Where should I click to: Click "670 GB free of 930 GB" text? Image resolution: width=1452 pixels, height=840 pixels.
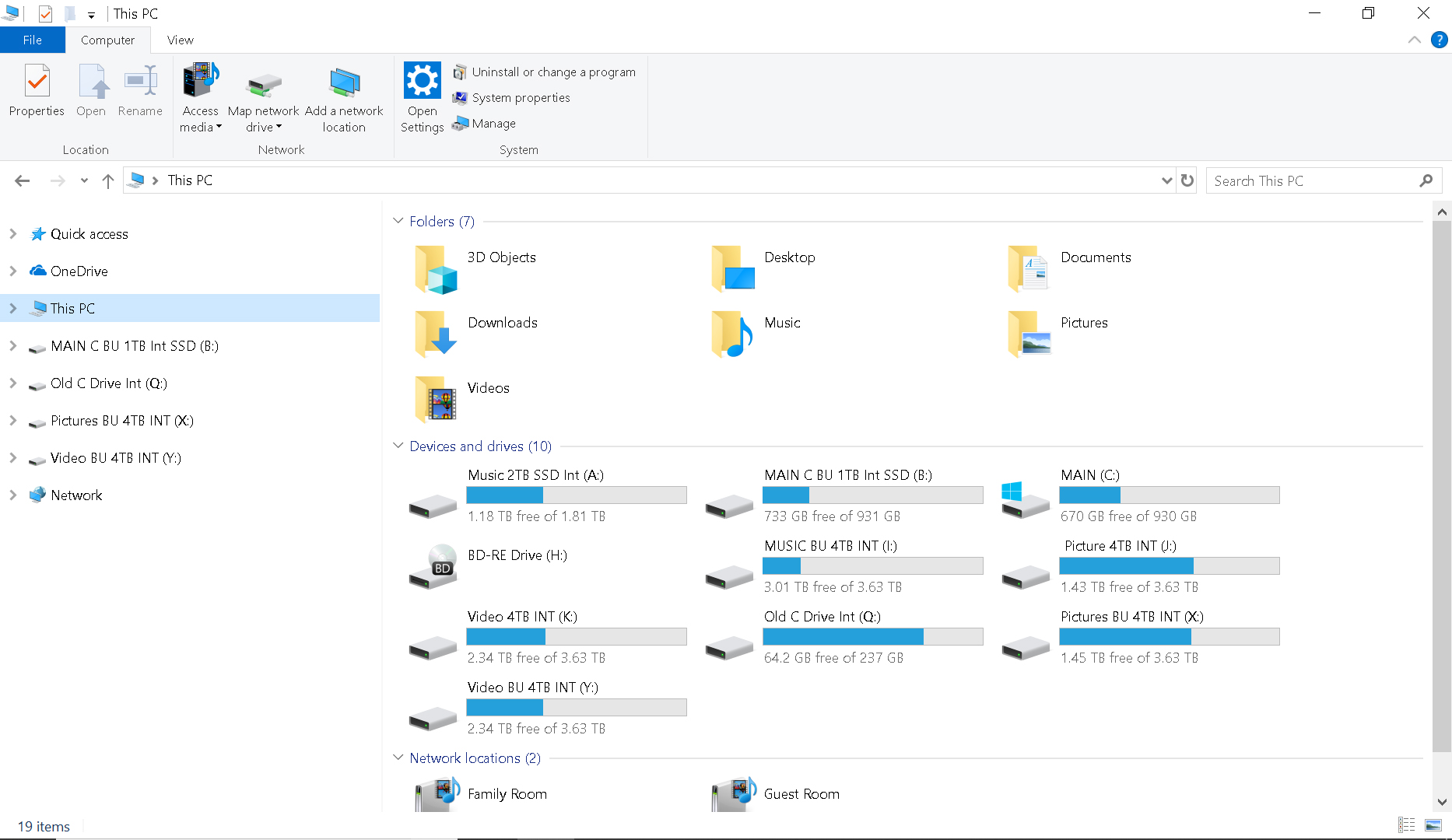(x=1128, y=516)
